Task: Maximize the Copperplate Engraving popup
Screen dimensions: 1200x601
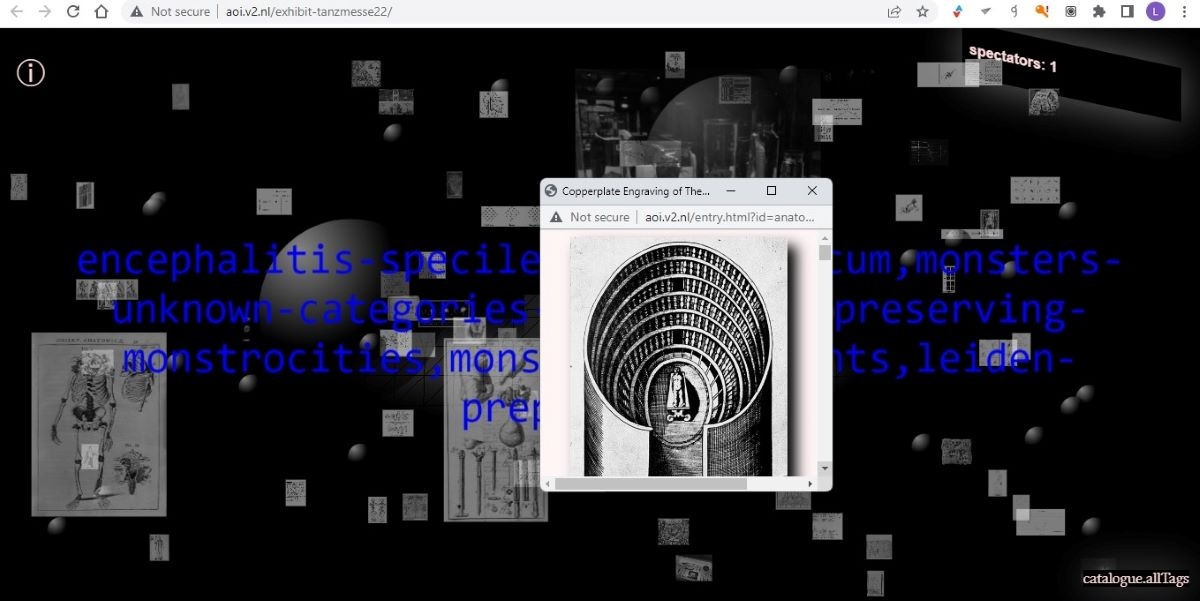Action: [x=771, y=191]
